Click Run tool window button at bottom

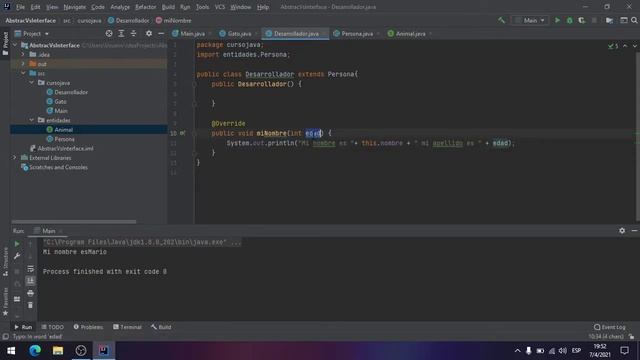coord(23,327)
